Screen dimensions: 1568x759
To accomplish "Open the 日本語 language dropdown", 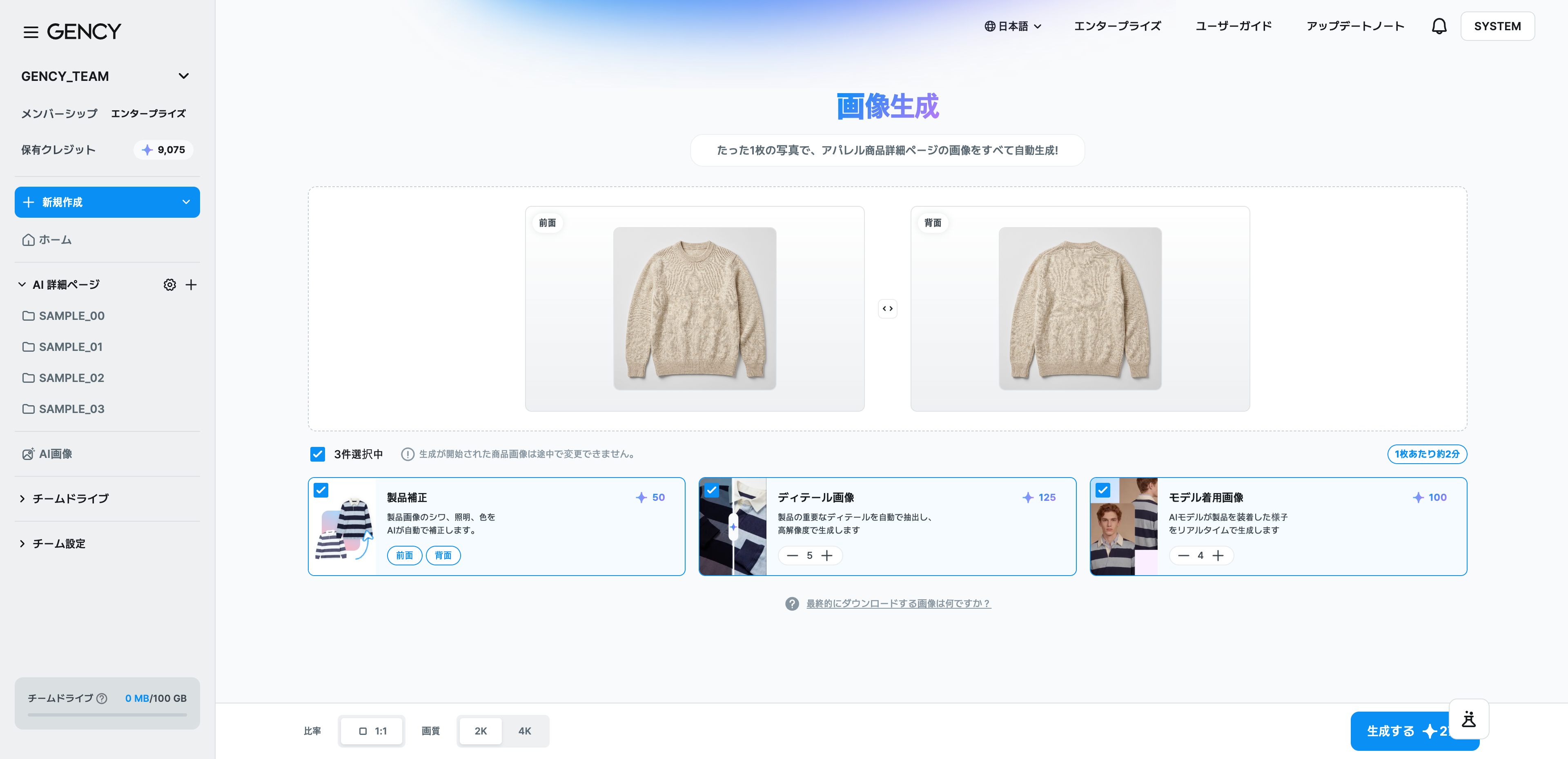I will pyautogui.click(x=1013, y=26).
